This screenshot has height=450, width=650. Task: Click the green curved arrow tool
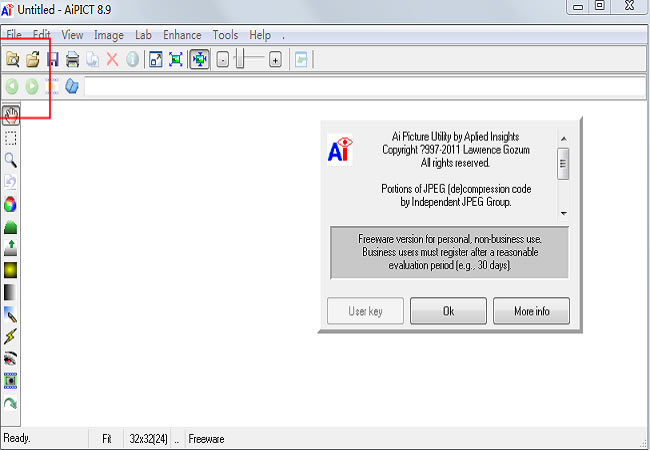pos(10,403)
